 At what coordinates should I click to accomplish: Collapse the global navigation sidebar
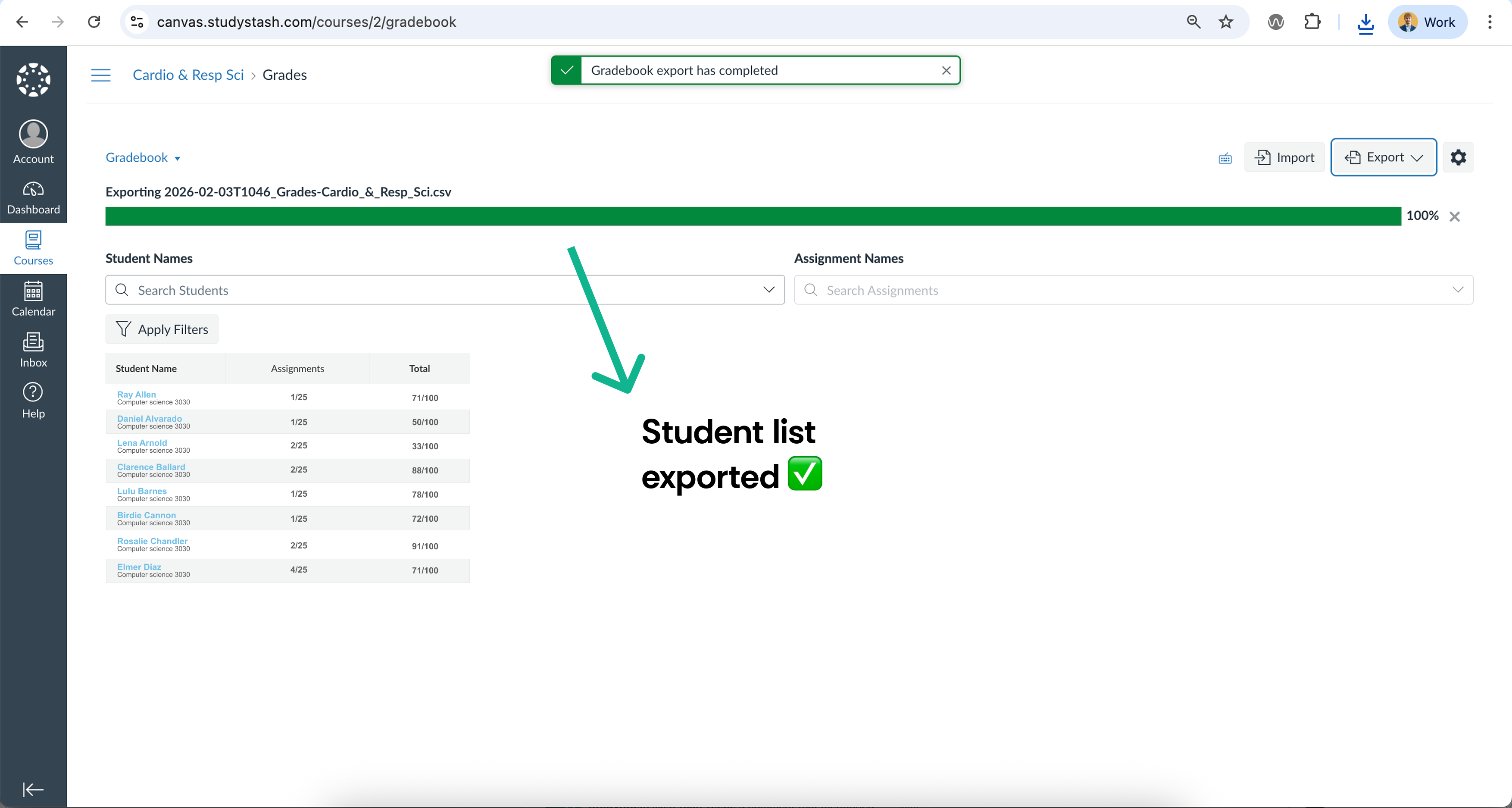(x=33, y=789)
